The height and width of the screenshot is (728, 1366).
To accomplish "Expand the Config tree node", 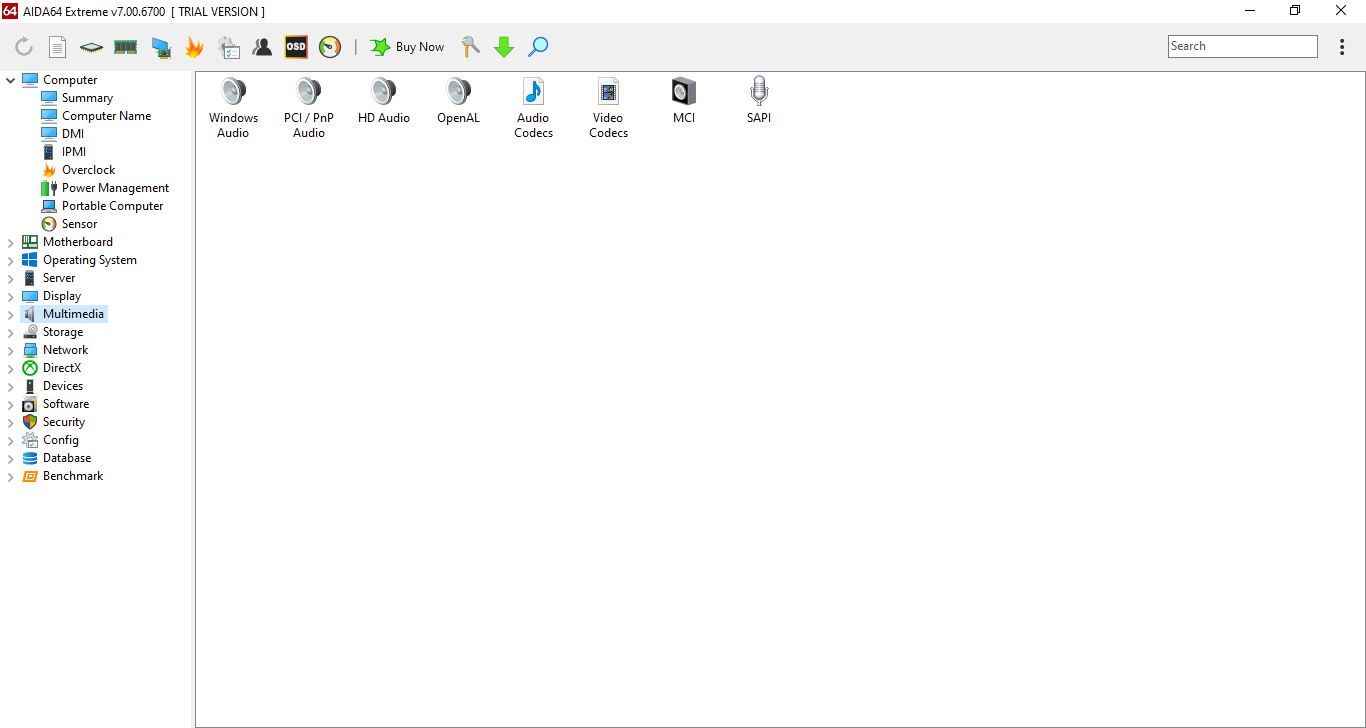I will click(11, 440).
